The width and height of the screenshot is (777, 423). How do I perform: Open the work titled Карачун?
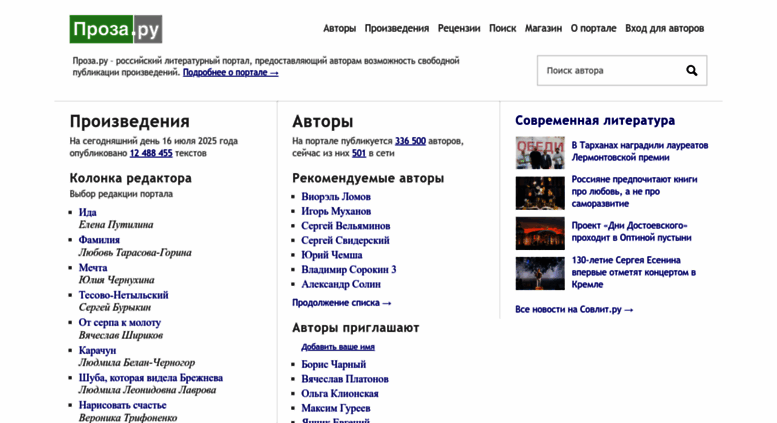coord(97,350)
